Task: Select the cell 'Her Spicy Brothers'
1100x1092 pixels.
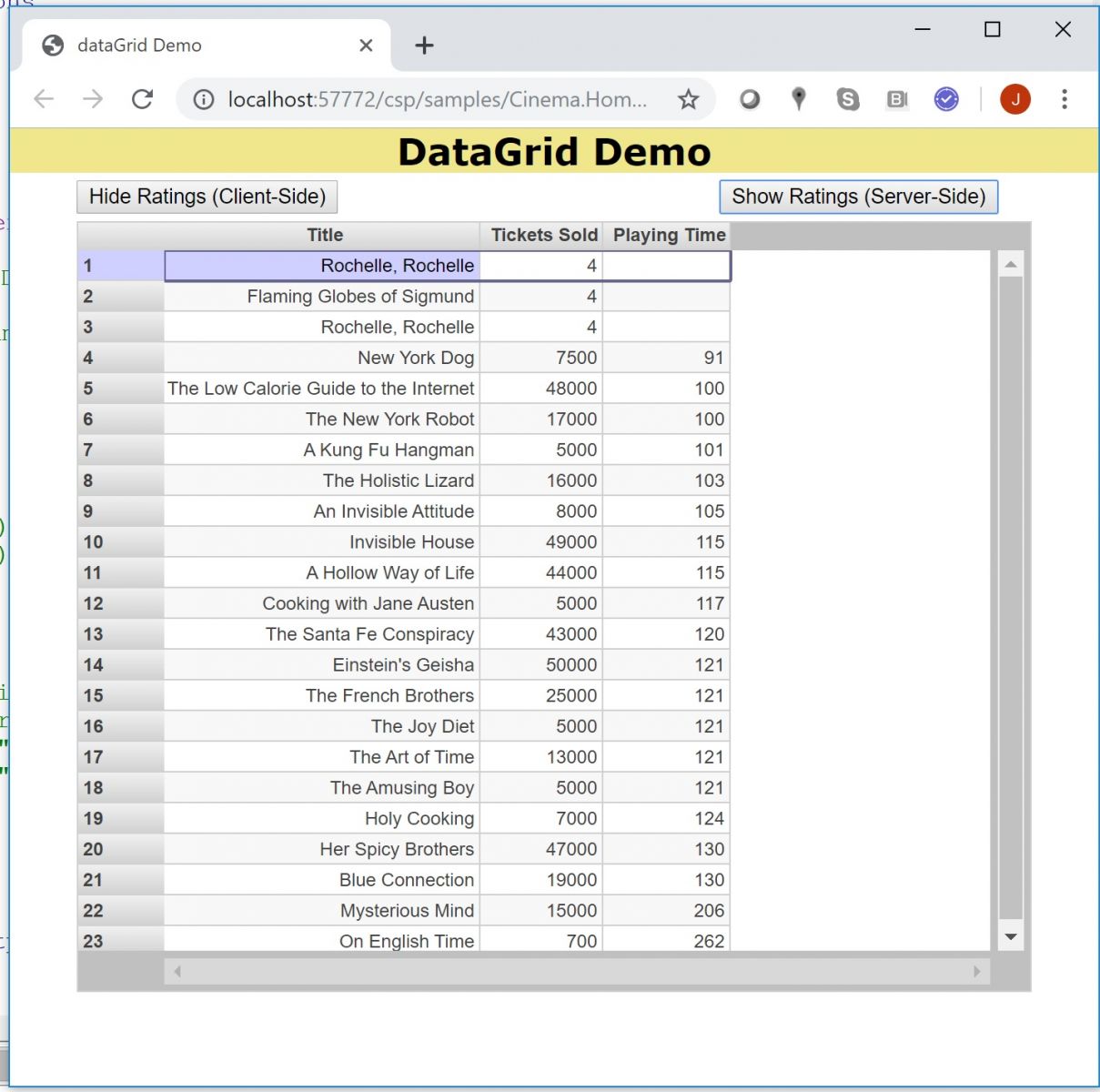Action: click(322, 849)
